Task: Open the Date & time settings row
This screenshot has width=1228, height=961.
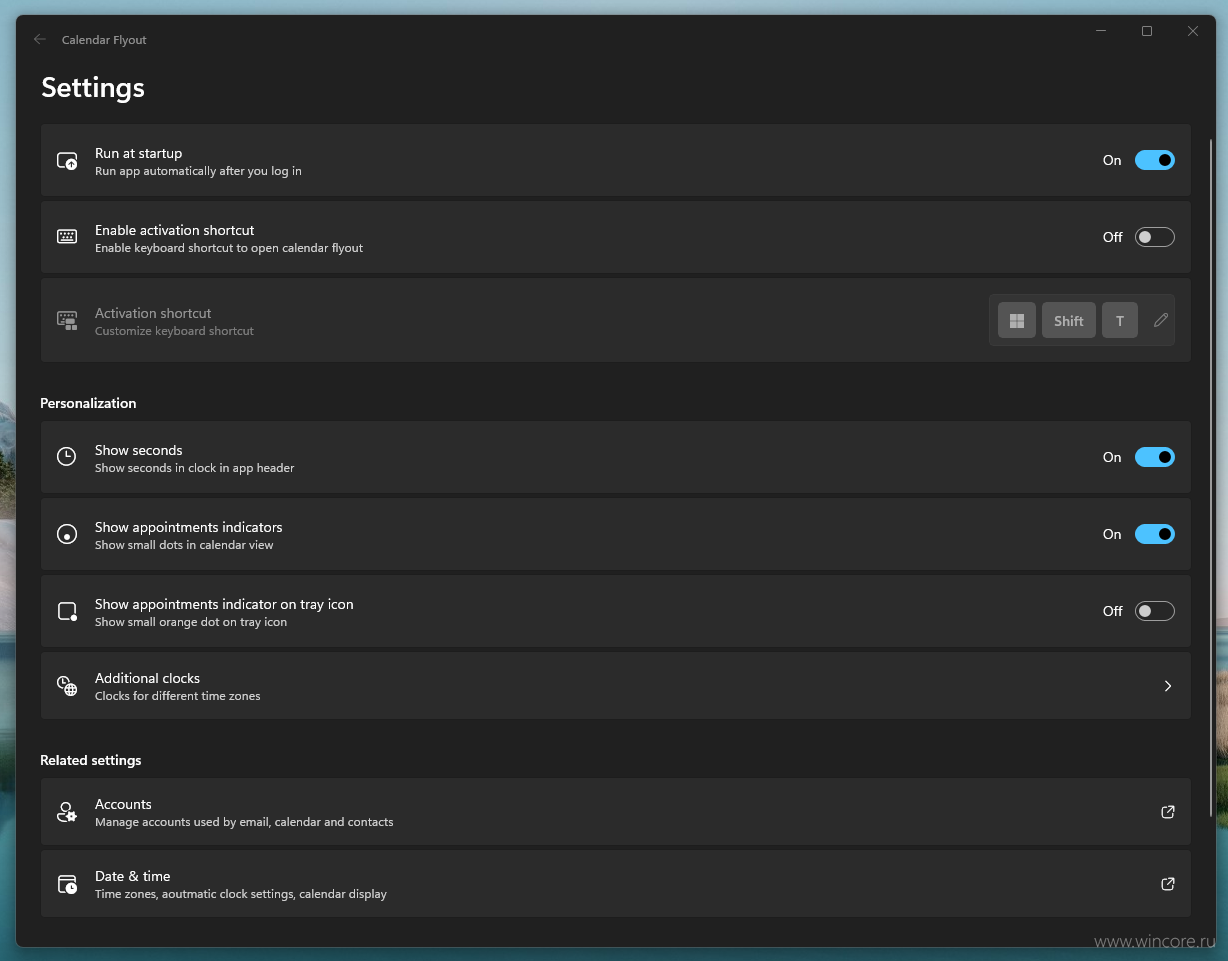Action: [x=616, y=884]
